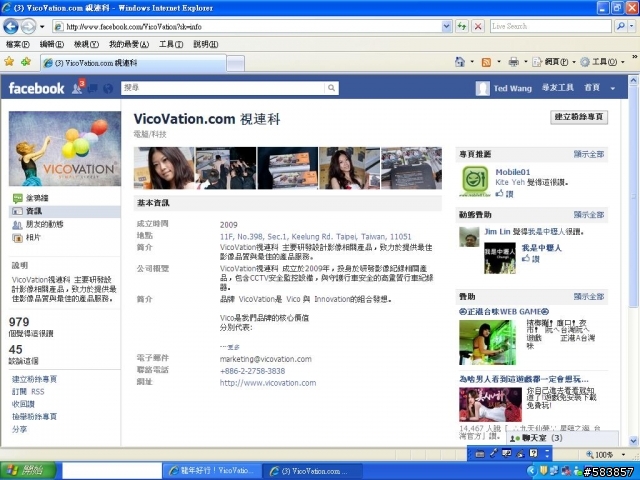Image resolution: width=640 pixels, height=480 pixels.
Task: Open first photo thumbnail of woman
Action: [x=164, y=168]
